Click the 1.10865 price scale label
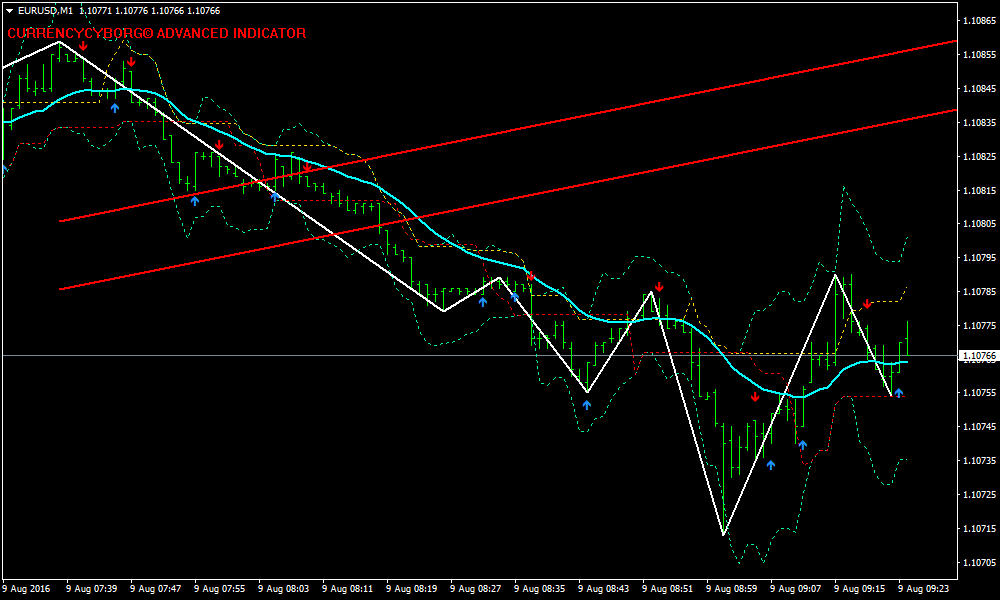Viewport: 1000px width, 600px height. 976,20
